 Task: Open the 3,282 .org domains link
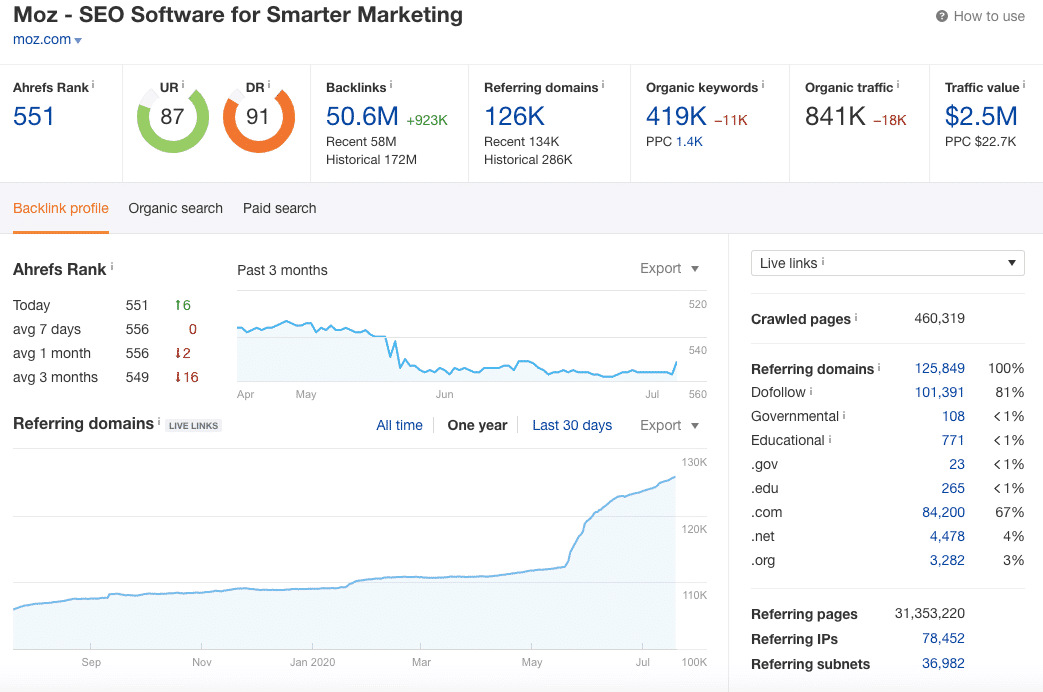coord(947,560)
